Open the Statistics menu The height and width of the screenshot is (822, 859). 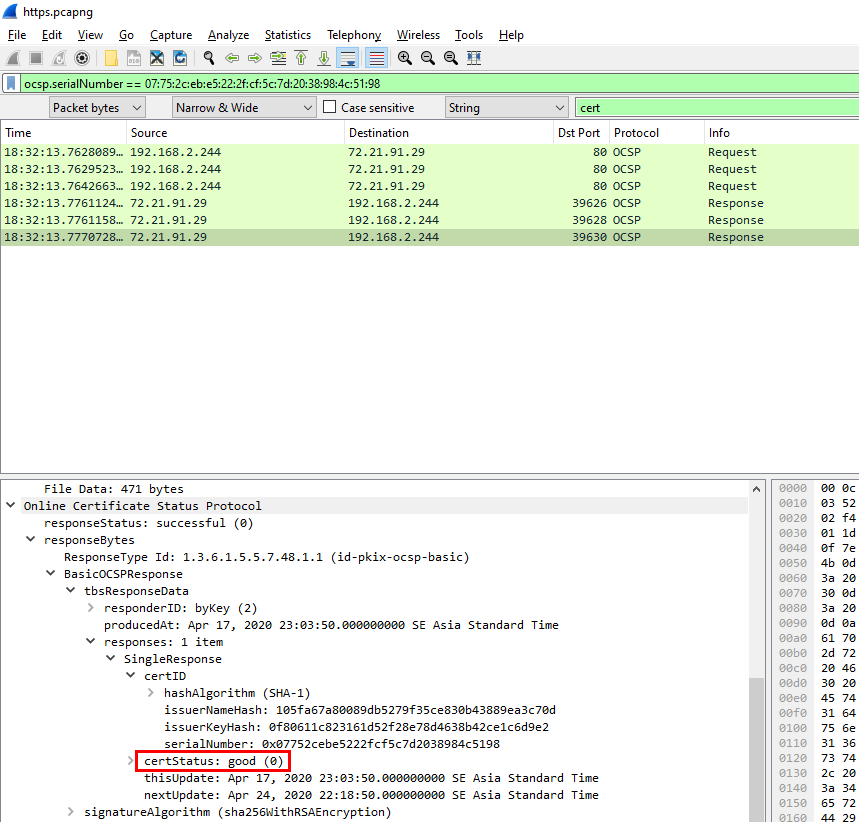coord(287,35)
